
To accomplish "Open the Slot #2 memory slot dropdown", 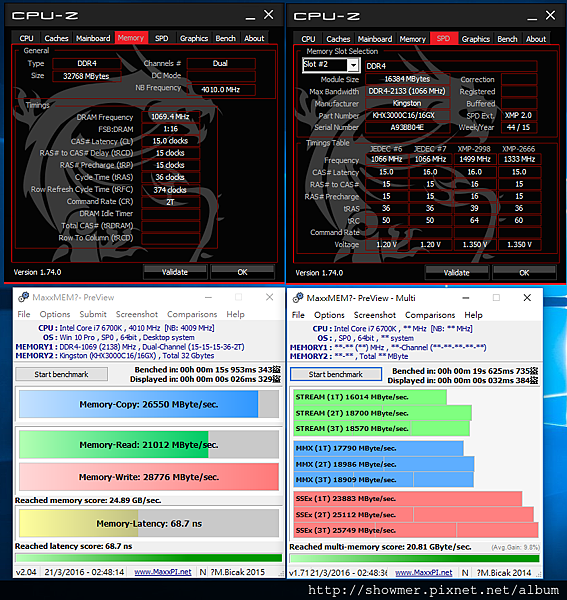I will pyautogui.click(x=353, y=65).
